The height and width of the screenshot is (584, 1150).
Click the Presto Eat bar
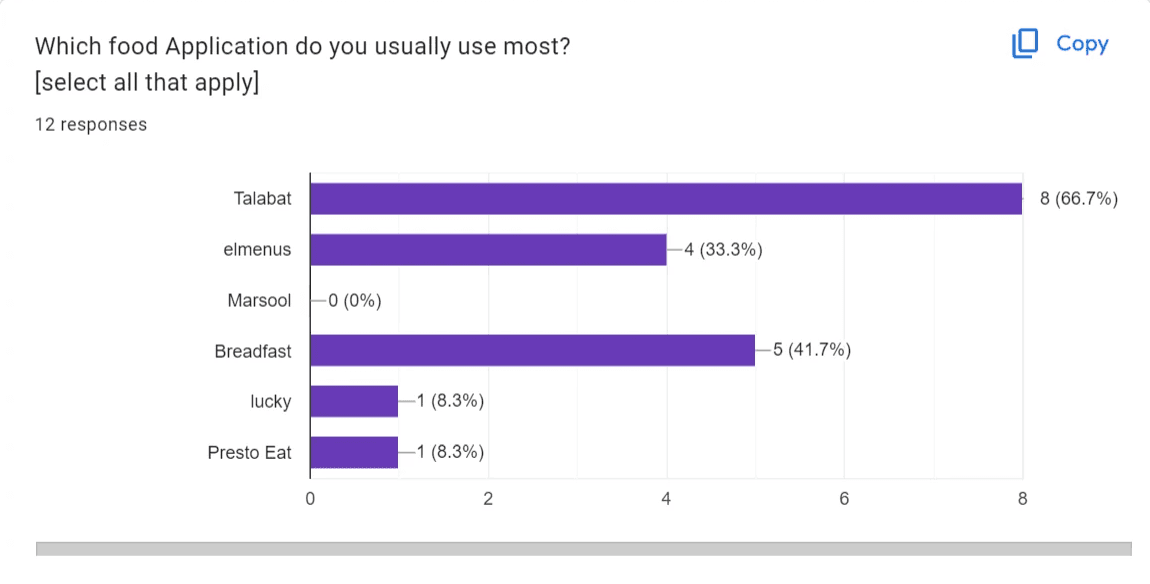point(355,452)
